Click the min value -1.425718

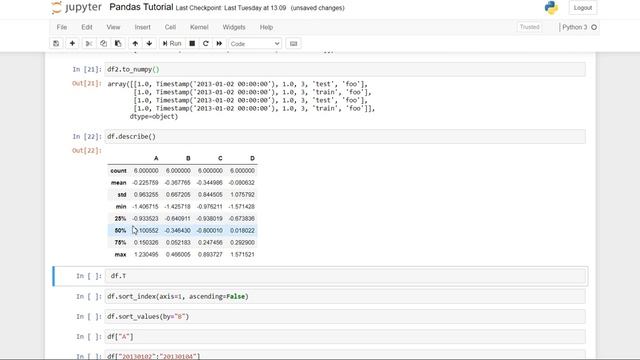[177, 207]
